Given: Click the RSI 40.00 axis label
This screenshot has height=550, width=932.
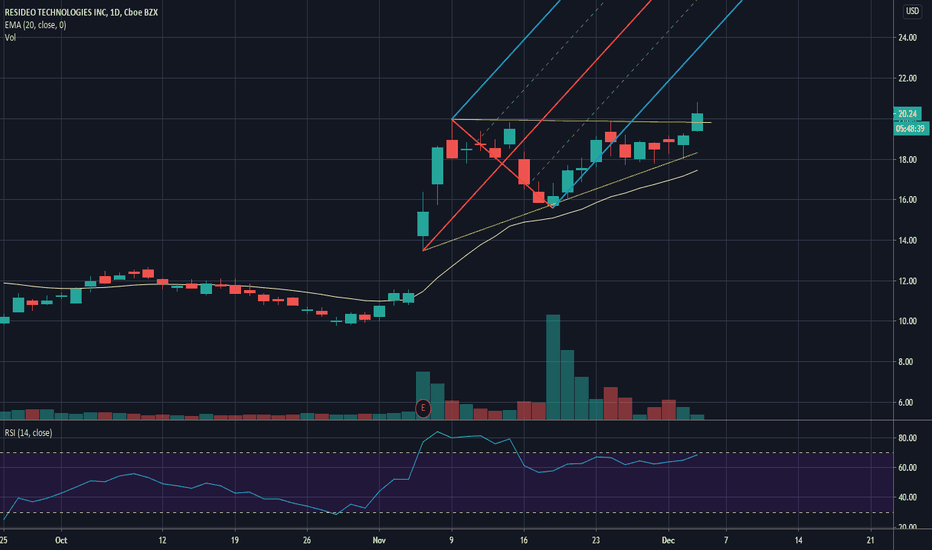Looking at the screenshot, I should (907, 498).
